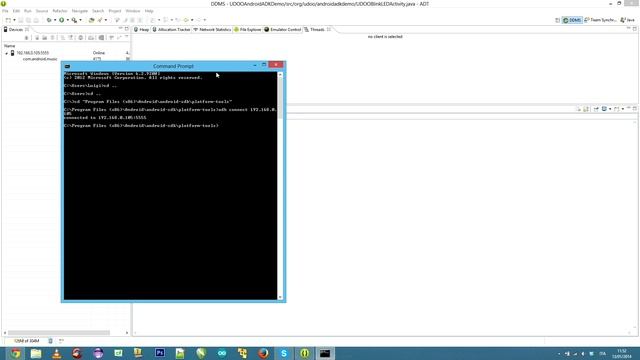This screenshot has height=360, width=640.
Task: Switch to the Emulator Control tab
Action: 282,29
